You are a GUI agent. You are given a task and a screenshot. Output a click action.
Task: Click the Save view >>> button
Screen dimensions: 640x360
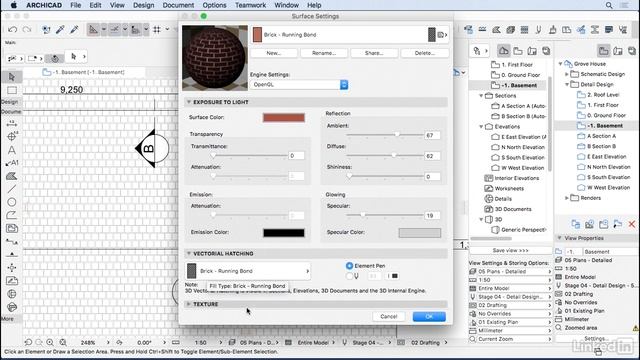(510, 250)
